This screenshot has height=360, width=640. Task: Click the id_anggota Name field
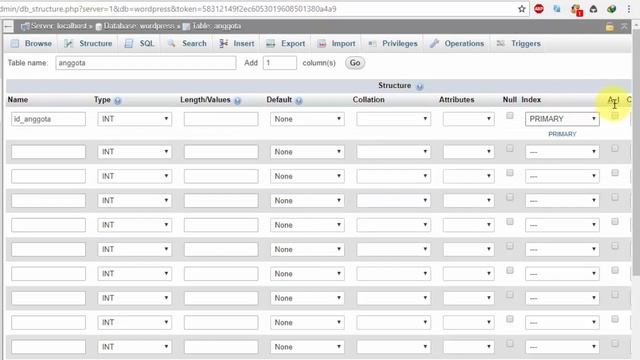[x=49, y=119]
